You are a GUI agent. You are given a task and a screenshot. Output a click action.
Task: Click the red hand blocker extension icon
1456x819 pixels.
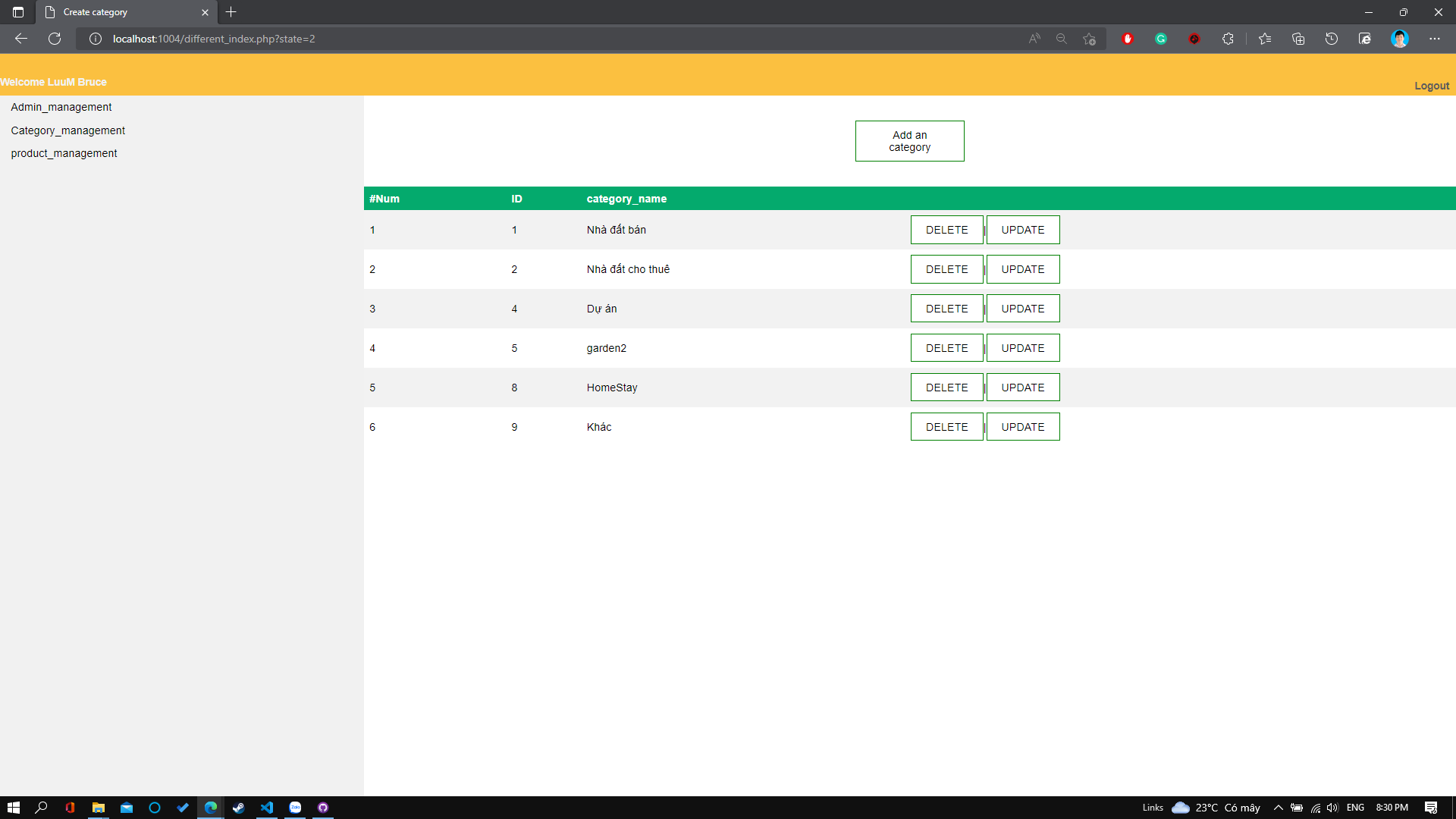(x=1128, y=39)
